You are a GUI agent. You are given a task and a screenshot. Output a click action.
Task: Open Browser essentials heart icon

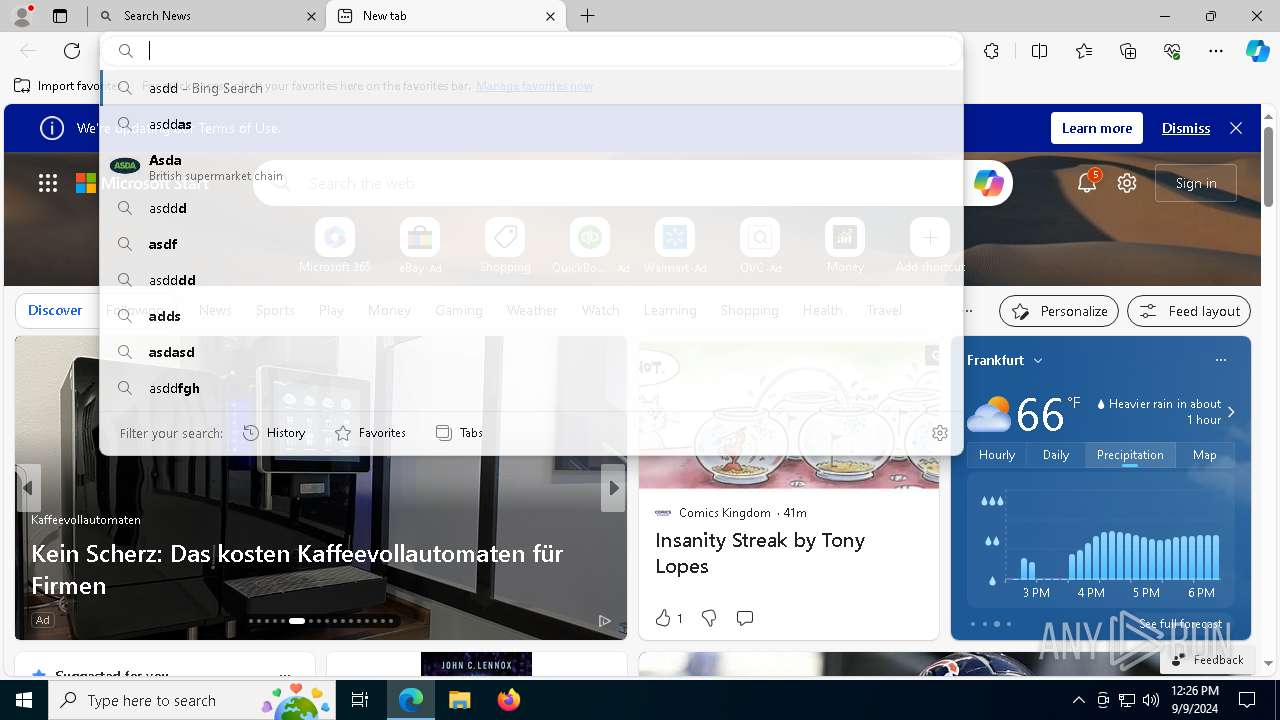1172,51
